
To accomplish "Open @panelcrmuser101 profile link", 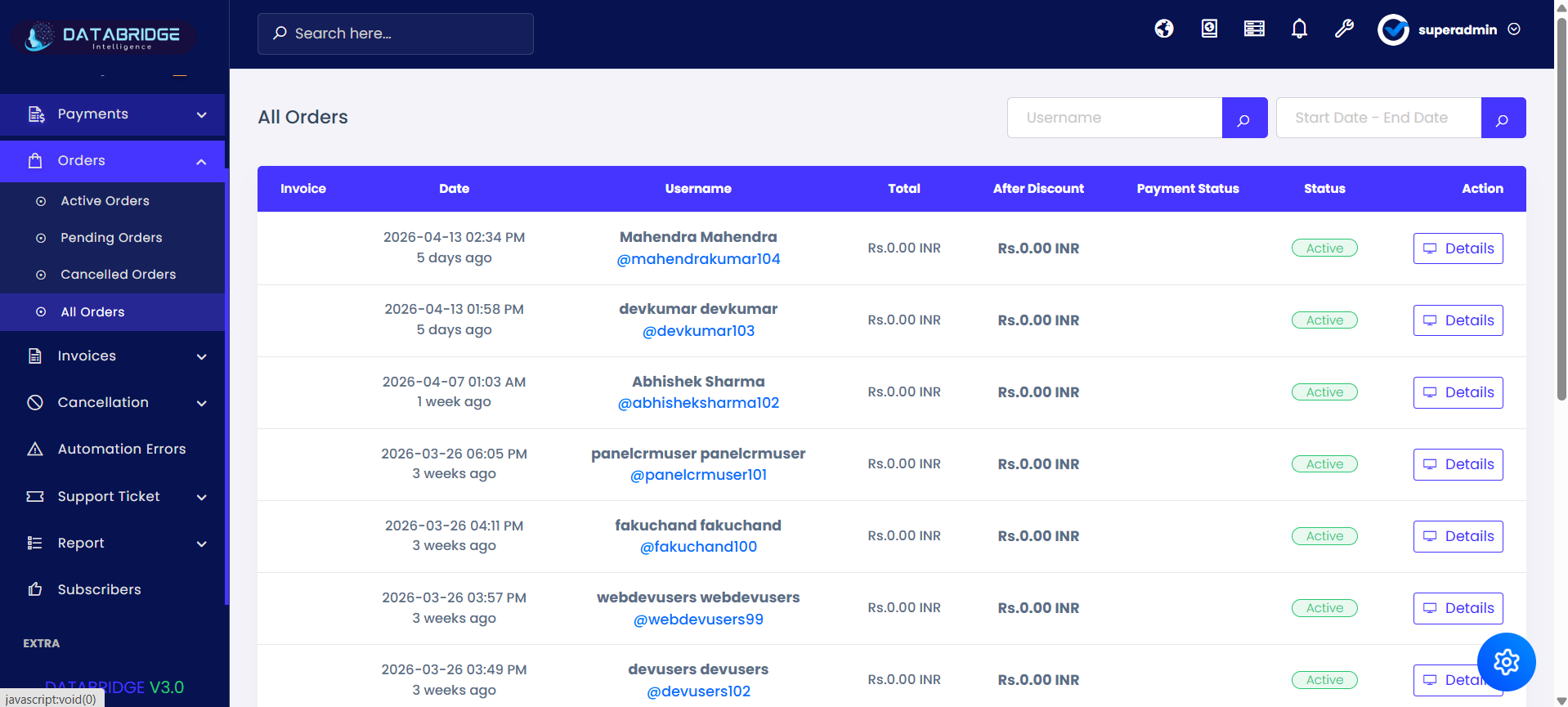I will coord(698,475).
